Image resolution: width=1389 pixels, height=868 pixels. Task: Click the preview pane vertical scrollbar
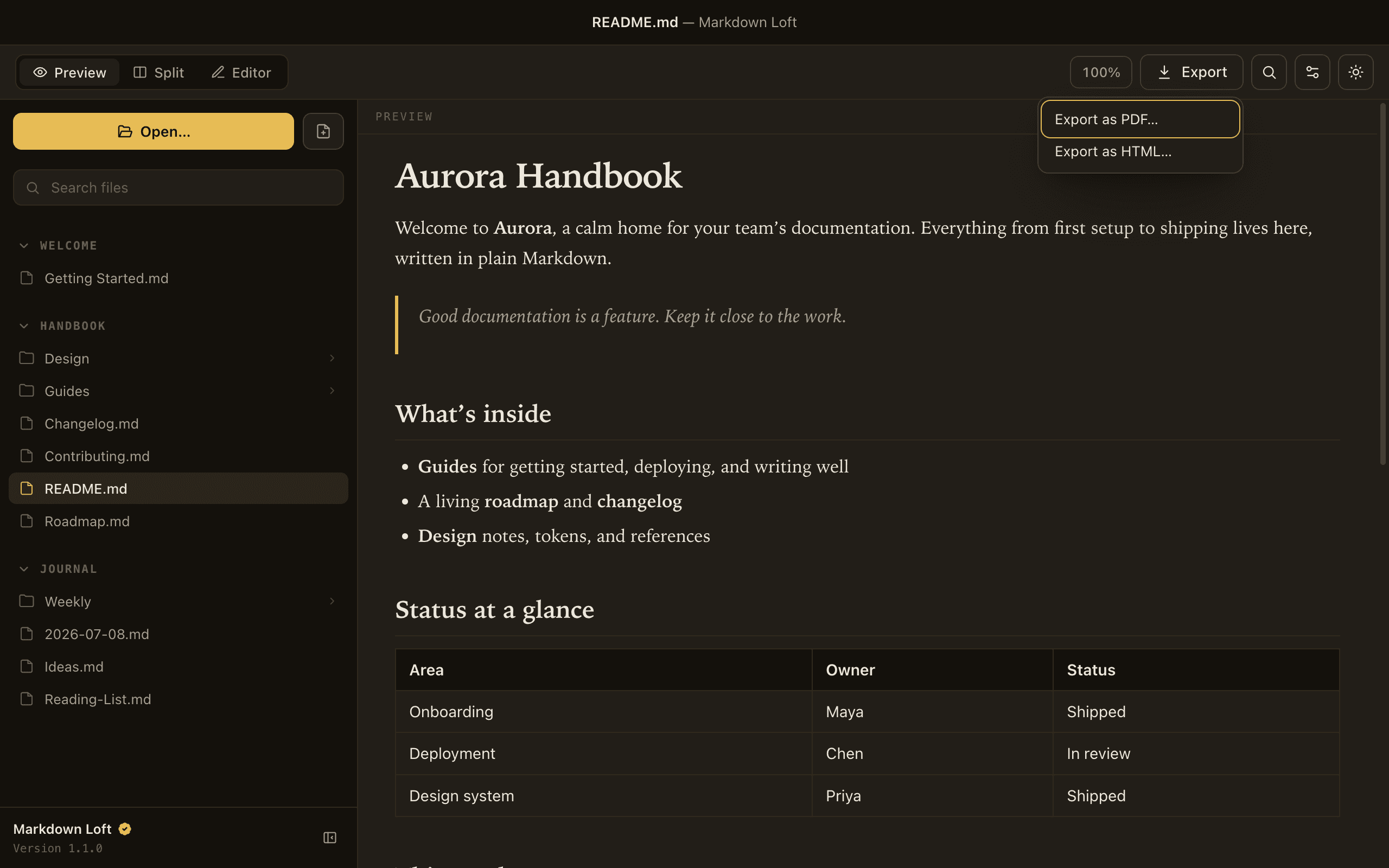1382,284
